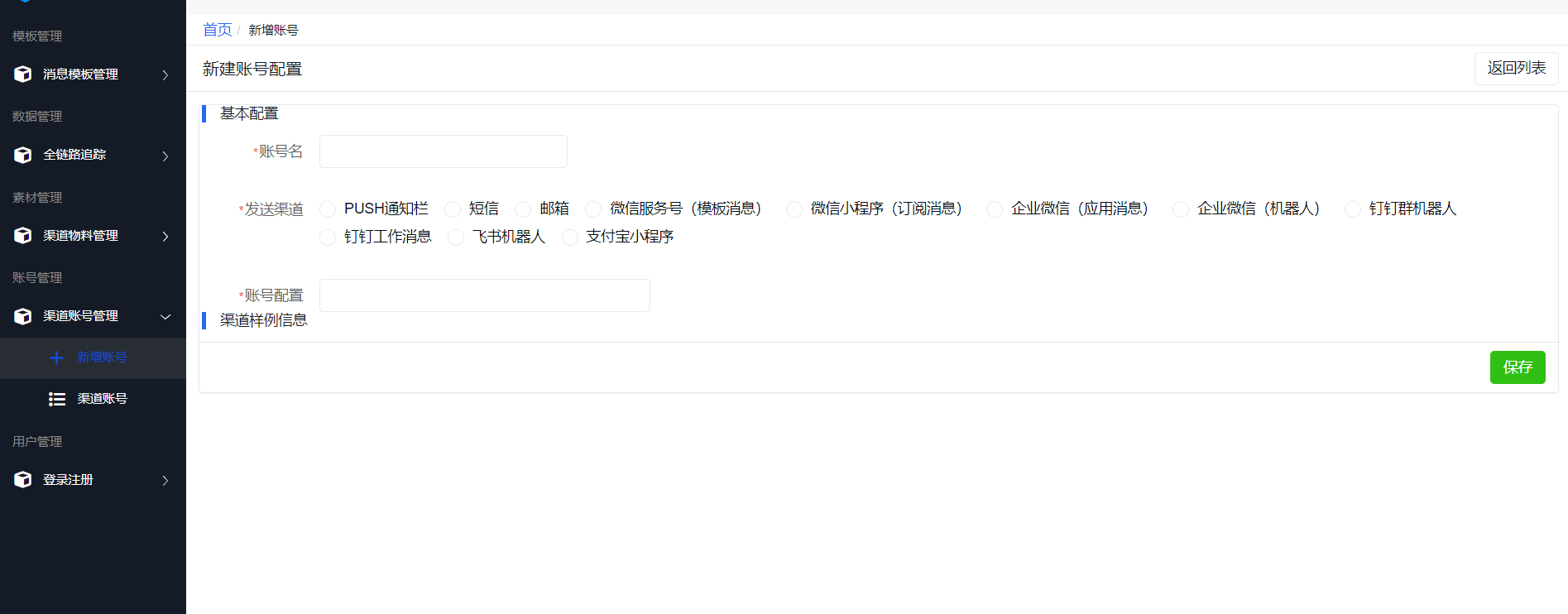Choose 企业微信（机器人）radio

1181,209
